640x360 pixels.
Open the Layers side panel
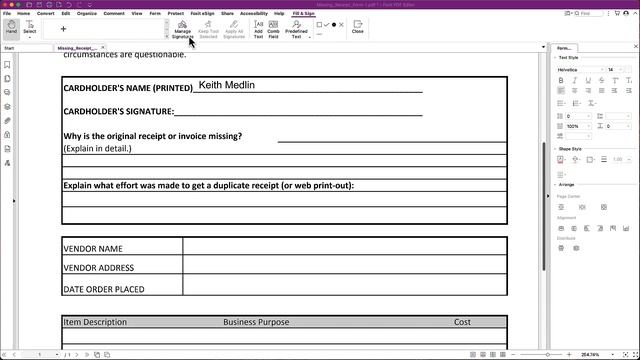pyautogui.click(x=7, y=107)
